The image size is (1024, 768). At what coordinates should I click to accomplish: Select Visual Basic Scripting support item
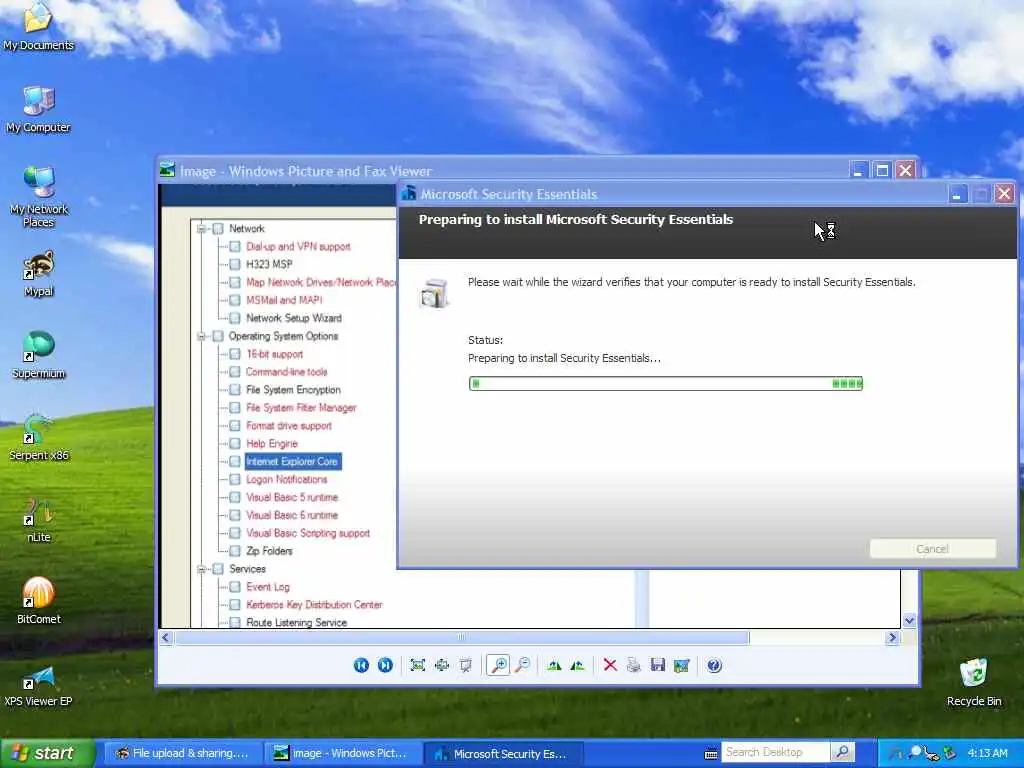coord(308,533)
